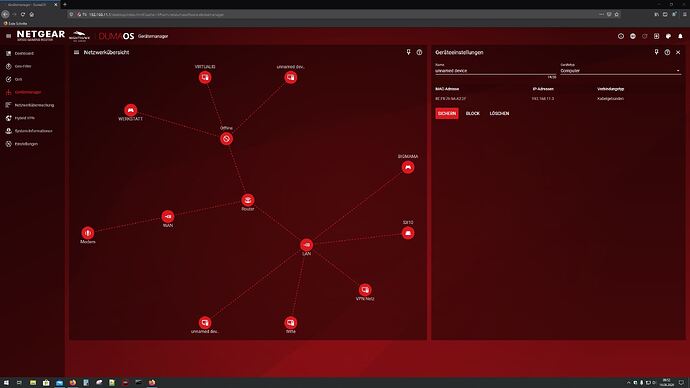Open the Windows notification center icon

[682, 383]
